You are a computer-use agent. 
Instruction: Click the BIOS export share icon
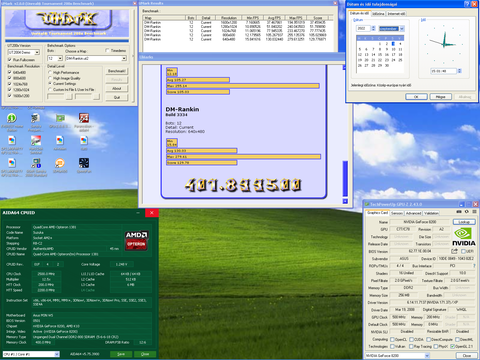click(454, 251)
